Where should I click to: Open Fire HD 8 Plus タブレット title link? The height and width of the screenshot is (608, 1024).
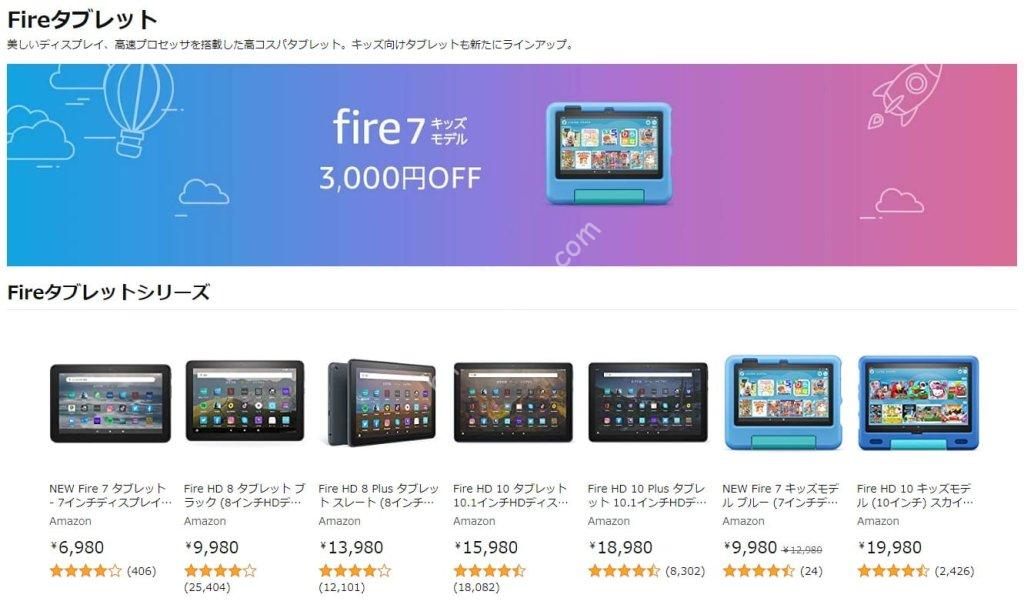[x=379, y=495]
